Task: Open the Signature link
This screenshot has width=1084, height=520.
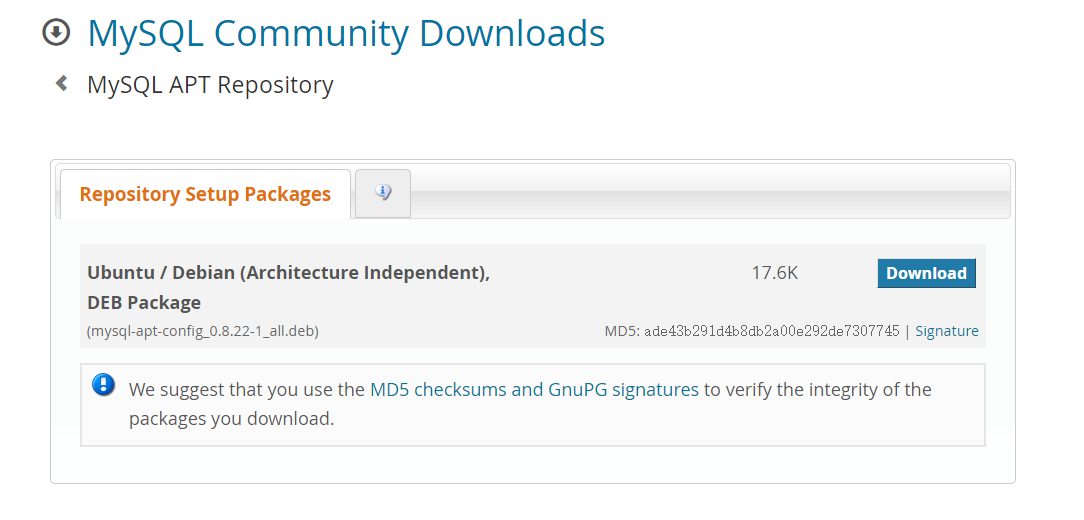Action: click(x=946, y=331)
